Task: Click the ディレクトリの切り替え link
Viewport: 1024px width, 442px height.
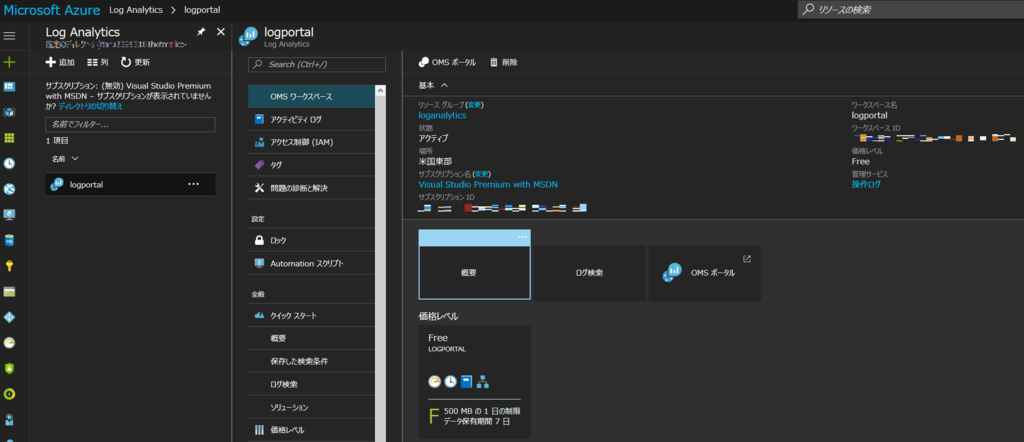Action: click(90, 106)
